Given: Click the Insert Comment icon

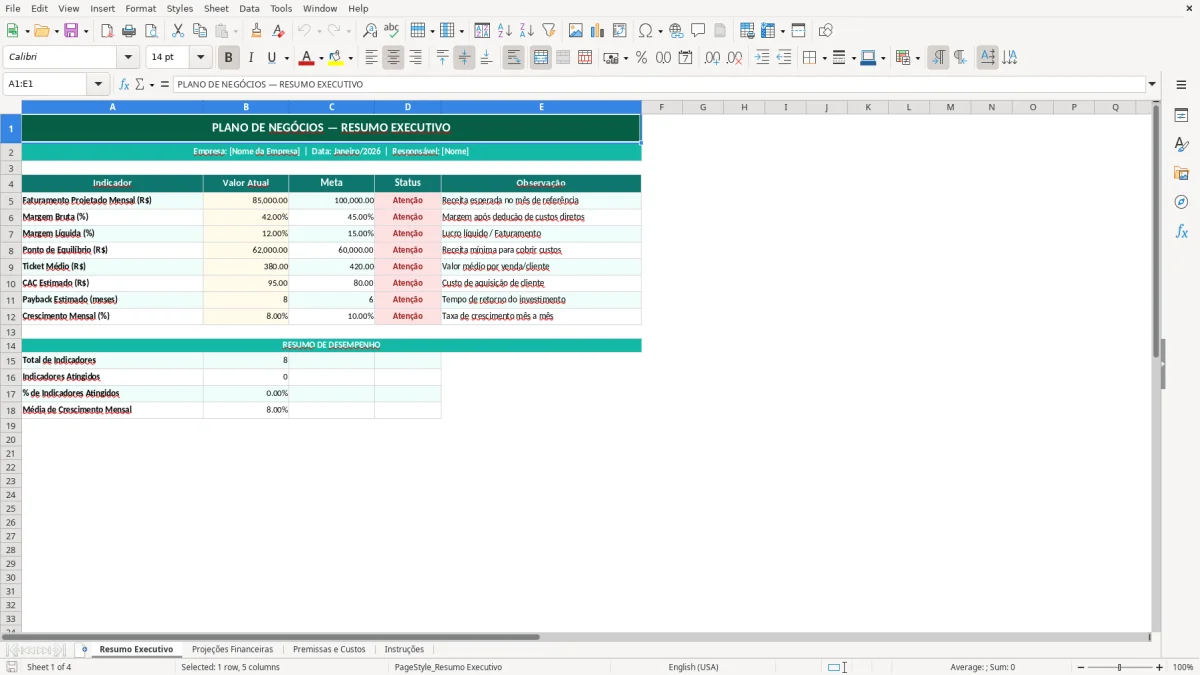Looking at the screenshot, I should [698, 31].
